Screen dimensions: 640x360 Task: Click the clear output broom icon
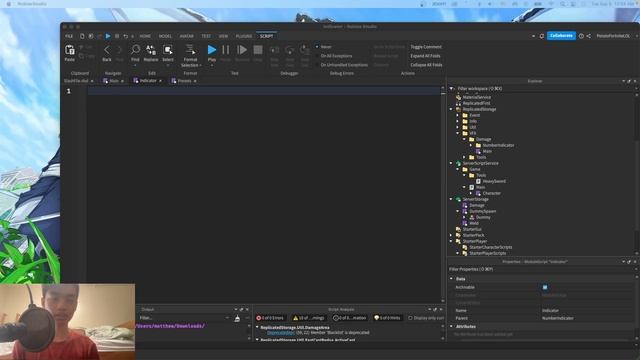coord(237,318)
